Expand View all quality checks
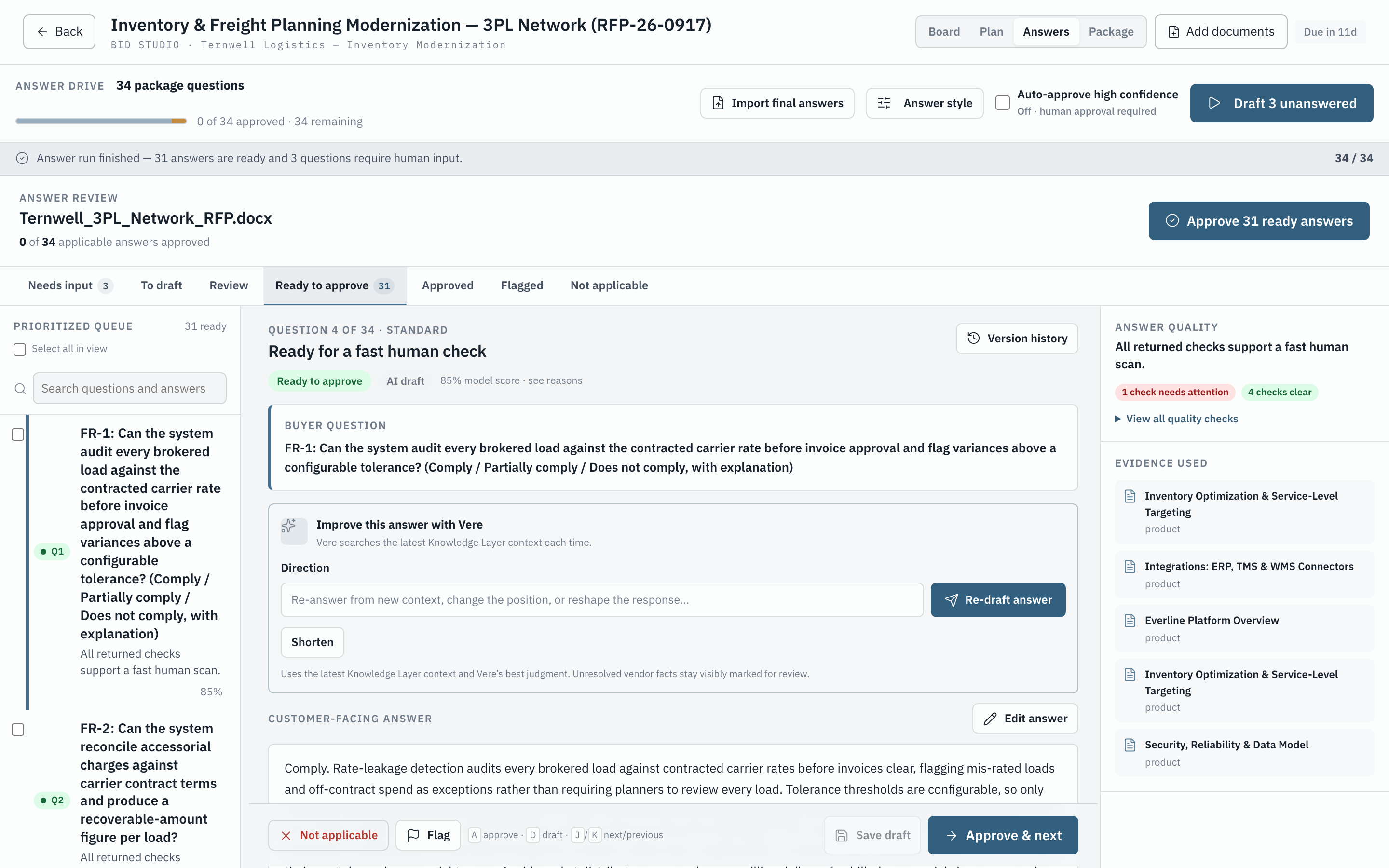The width and height of the screenshot is (1389, 868). coord(1176,419)
